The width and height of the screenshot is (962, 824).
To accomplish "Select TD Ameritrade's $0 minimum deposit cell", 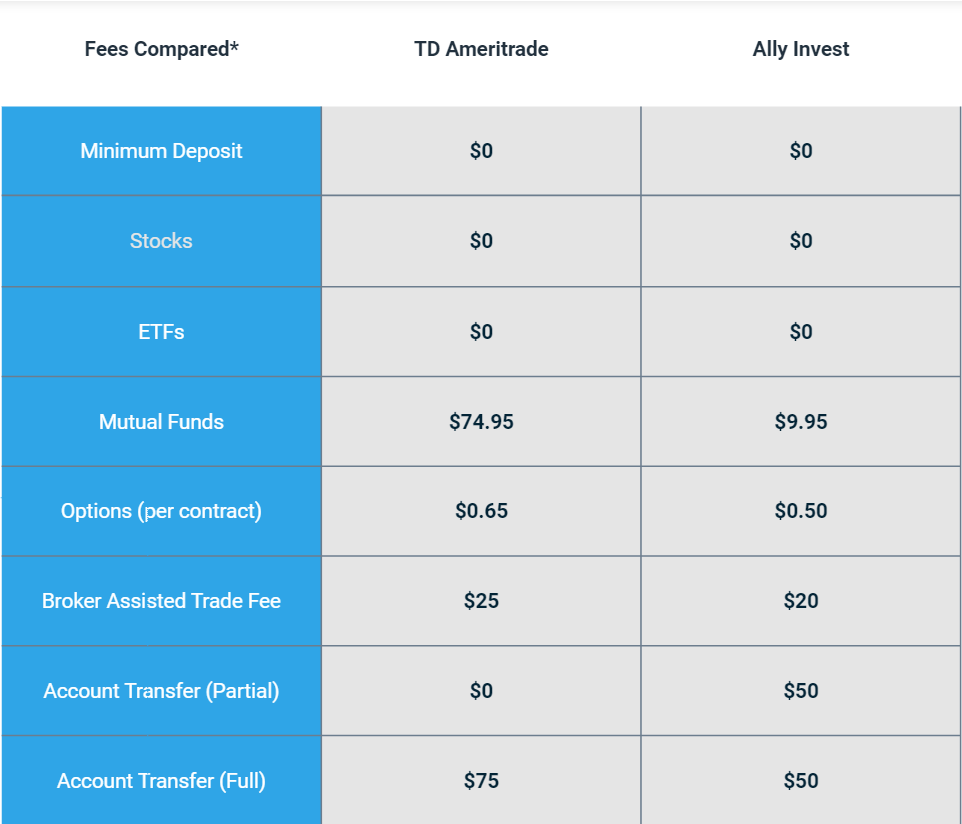I will pyautogui.click(x=481, y=151).
